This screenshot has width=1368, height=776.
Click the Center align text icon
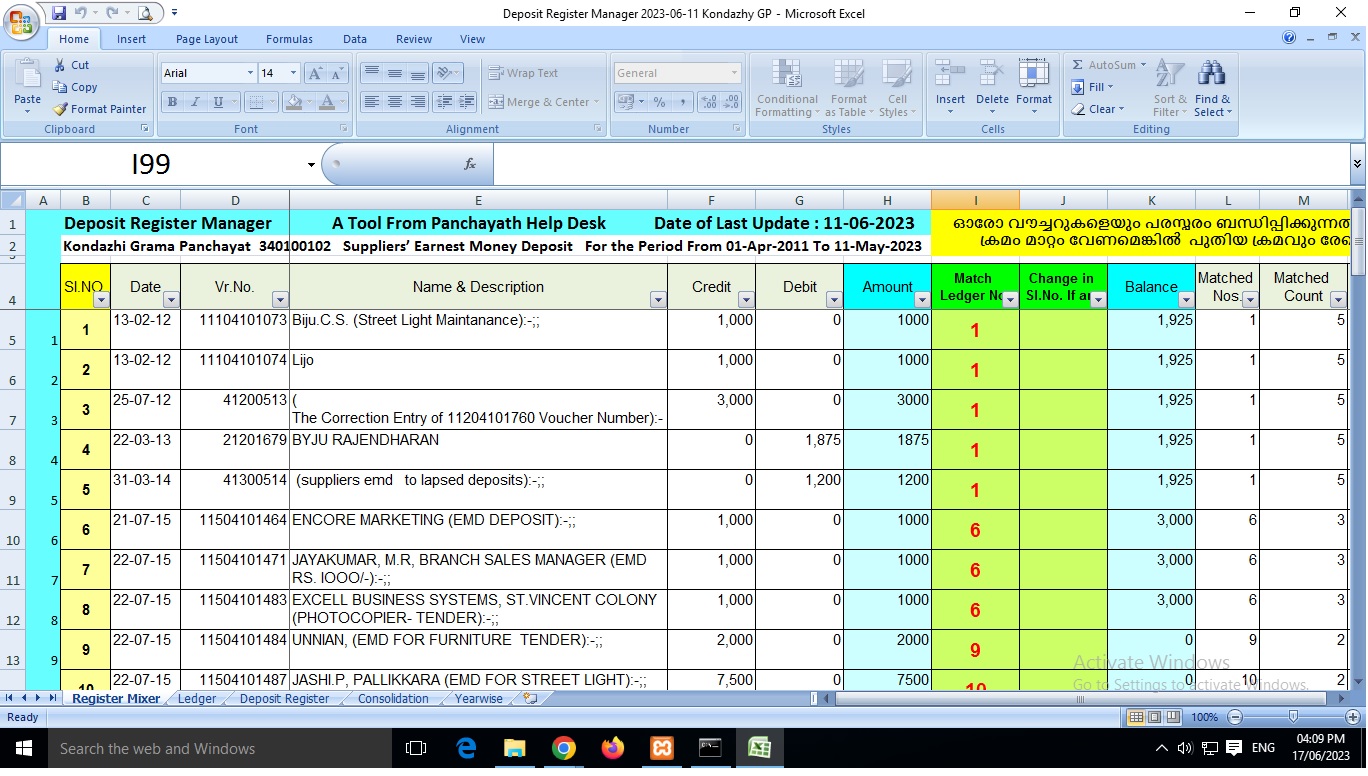395,102
